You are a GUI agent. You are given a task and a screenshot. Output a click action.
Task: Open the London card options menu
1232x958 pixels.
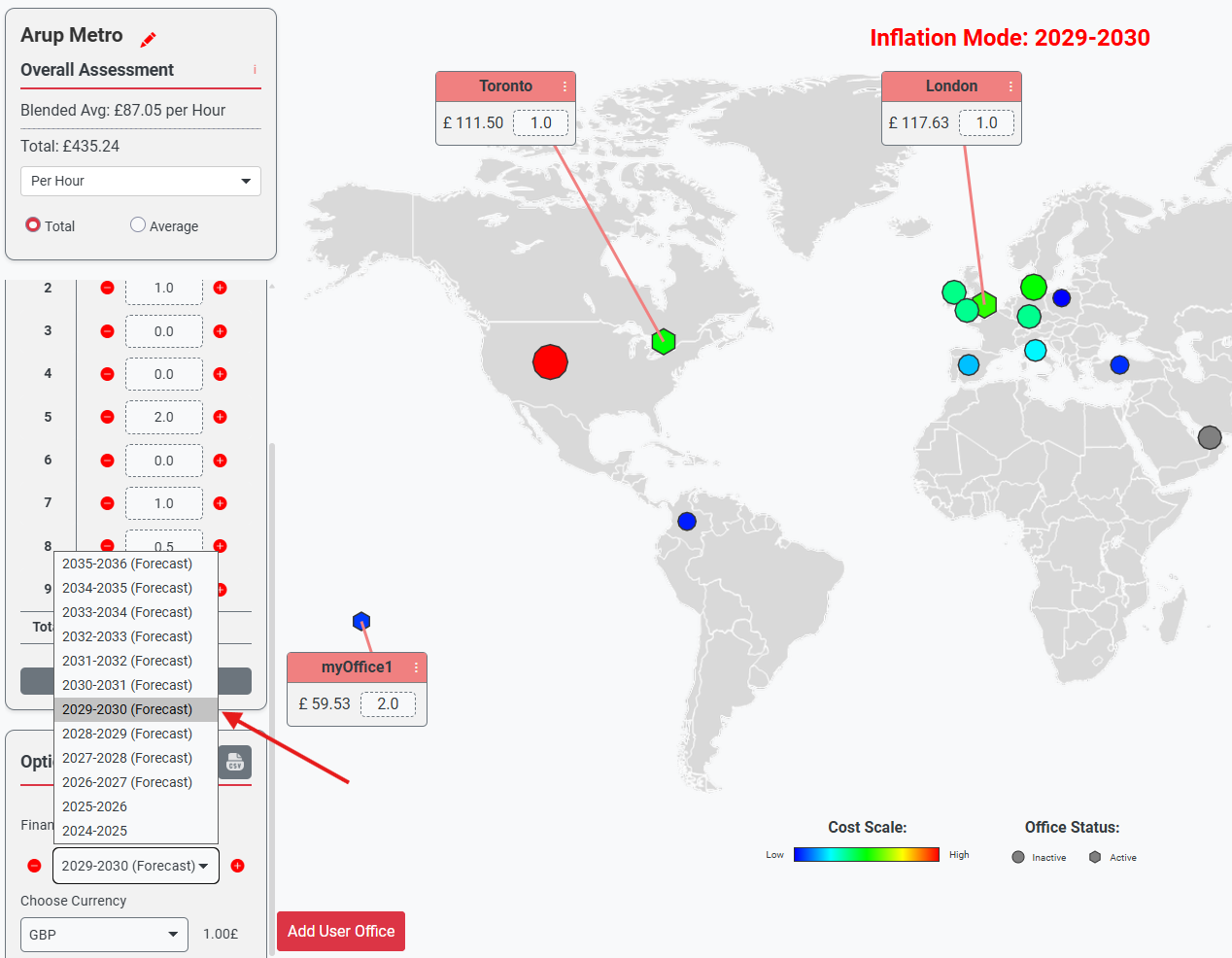coord(1010,86)
